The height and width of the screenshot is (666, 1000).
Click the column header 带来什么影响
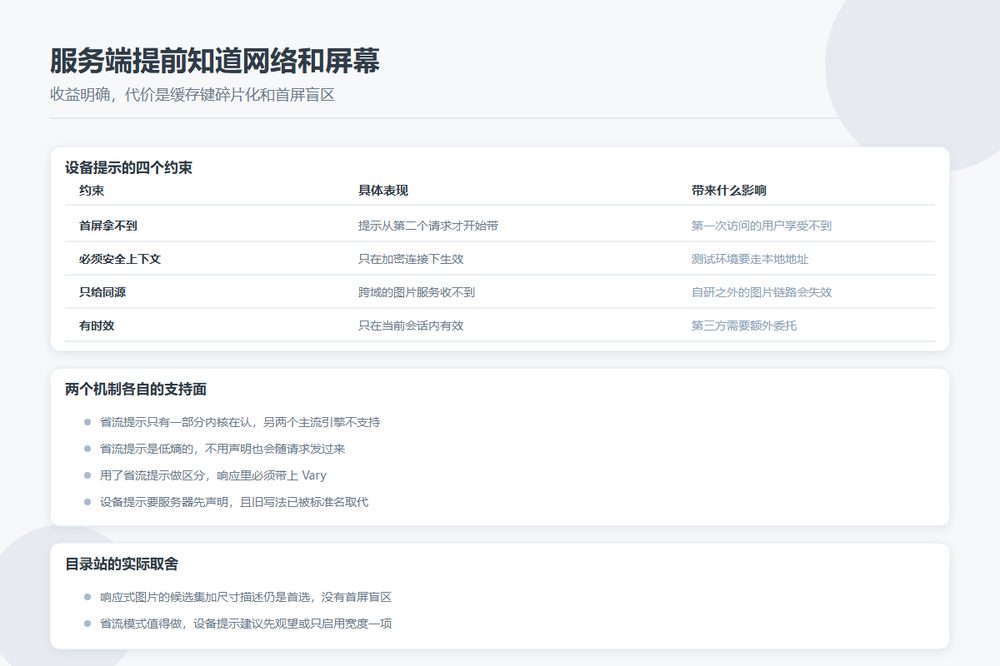pos(728,190)
